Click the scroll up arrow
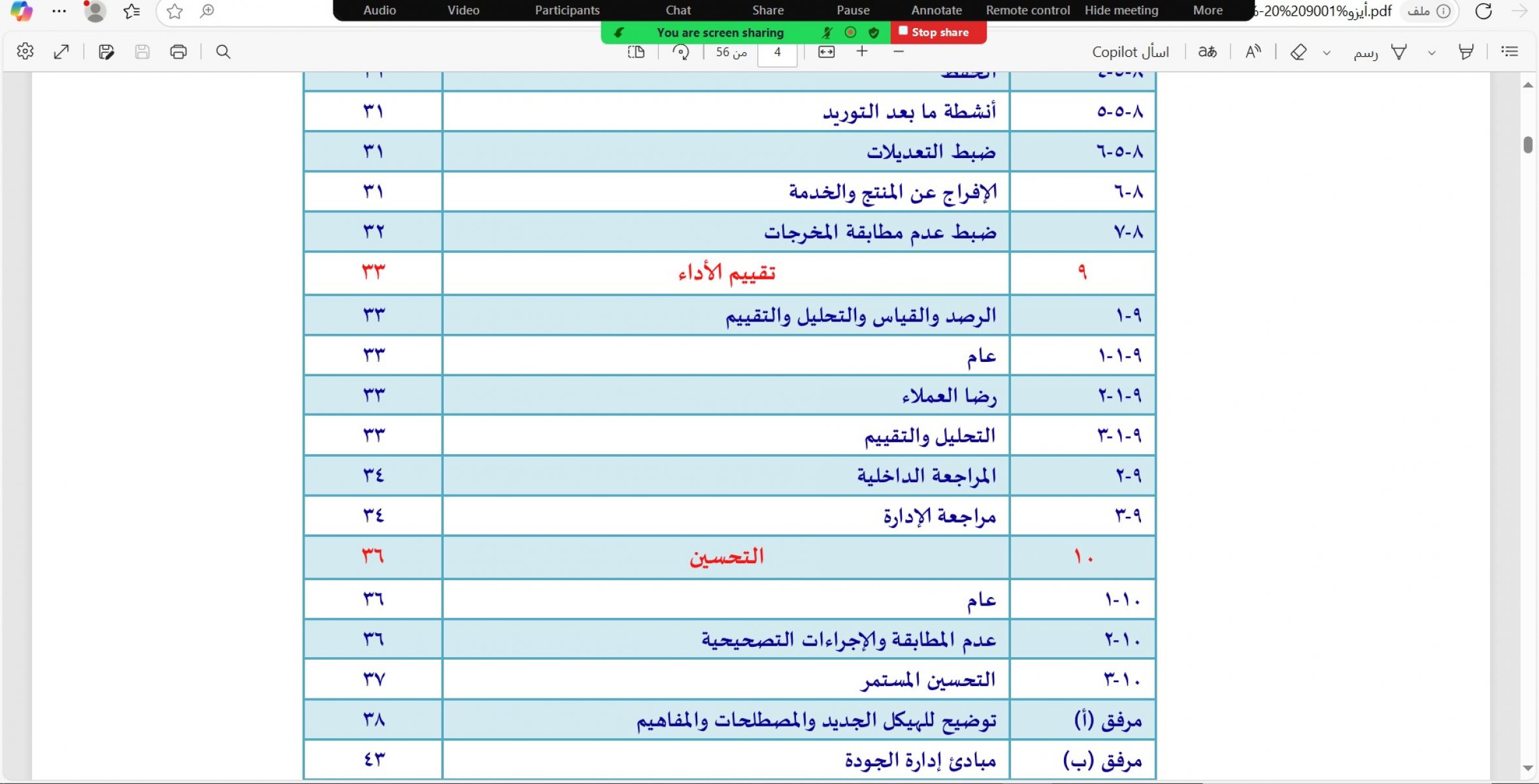This screenshot has height=784, width=1539. (x=1528, y=85)
